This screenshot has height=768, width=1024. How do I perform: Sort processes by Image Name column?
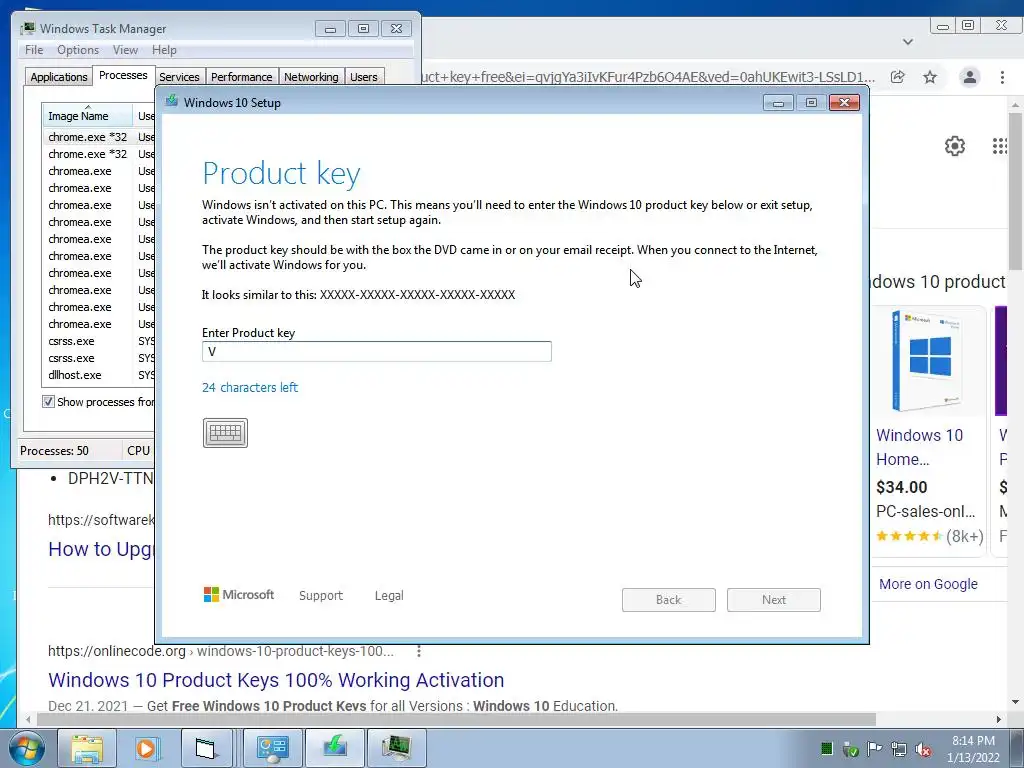[x=87, y=116]
